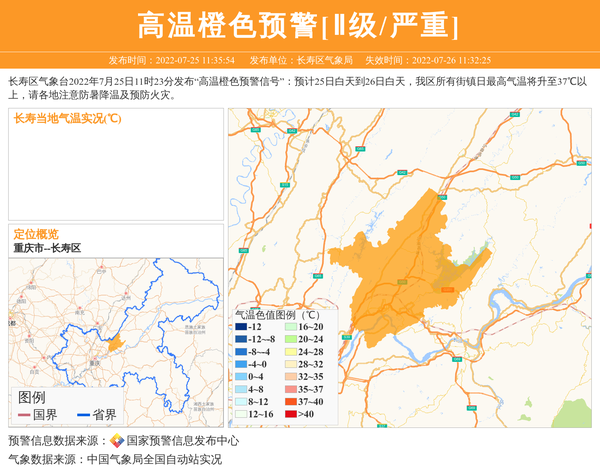Screen dimensions: 600x471
Task: Choose the yellow 24~28 legend swatch
Action: click(290, 352)
